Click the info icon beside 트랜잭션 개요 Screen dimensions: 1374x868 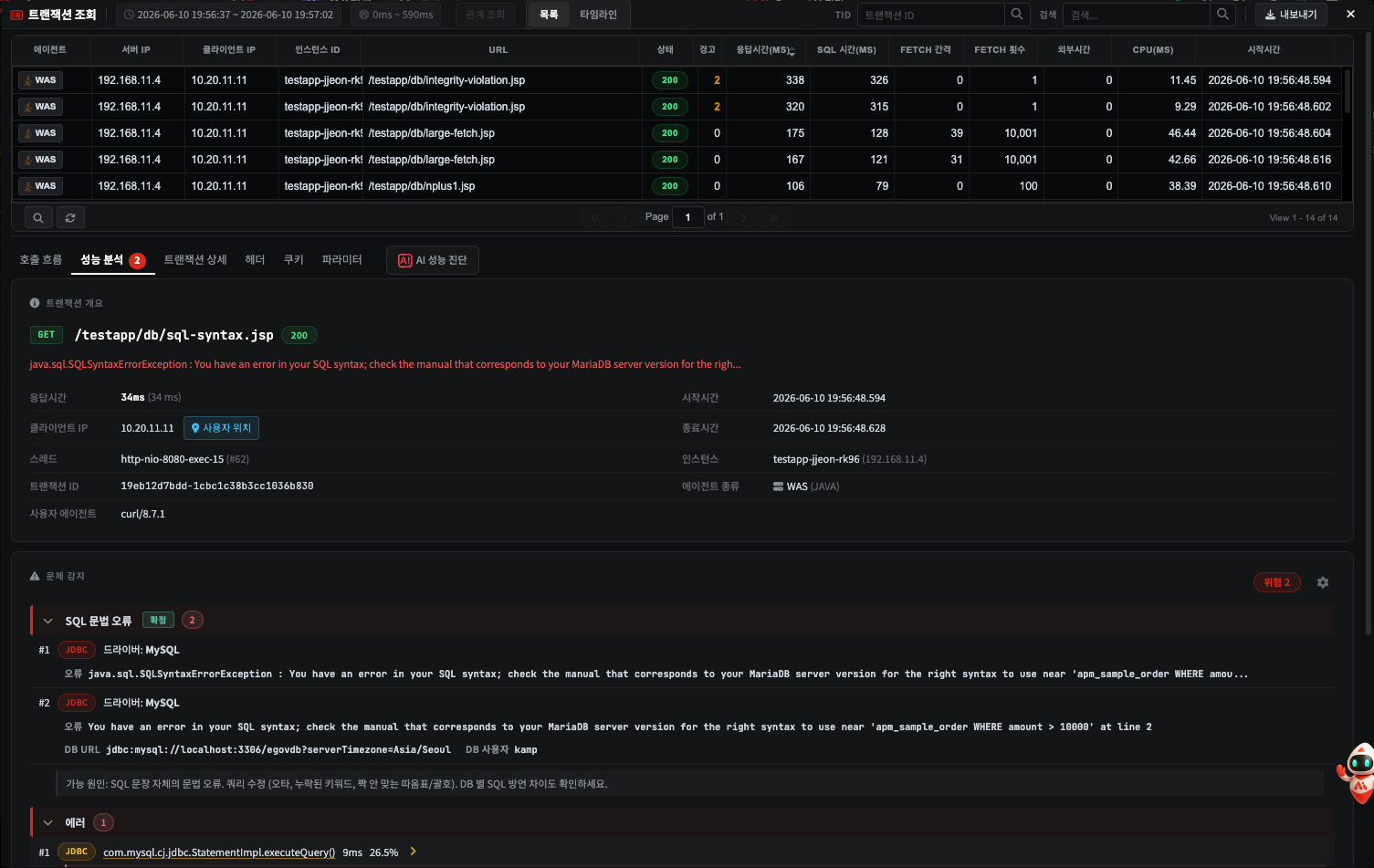[x=35, y=303]
